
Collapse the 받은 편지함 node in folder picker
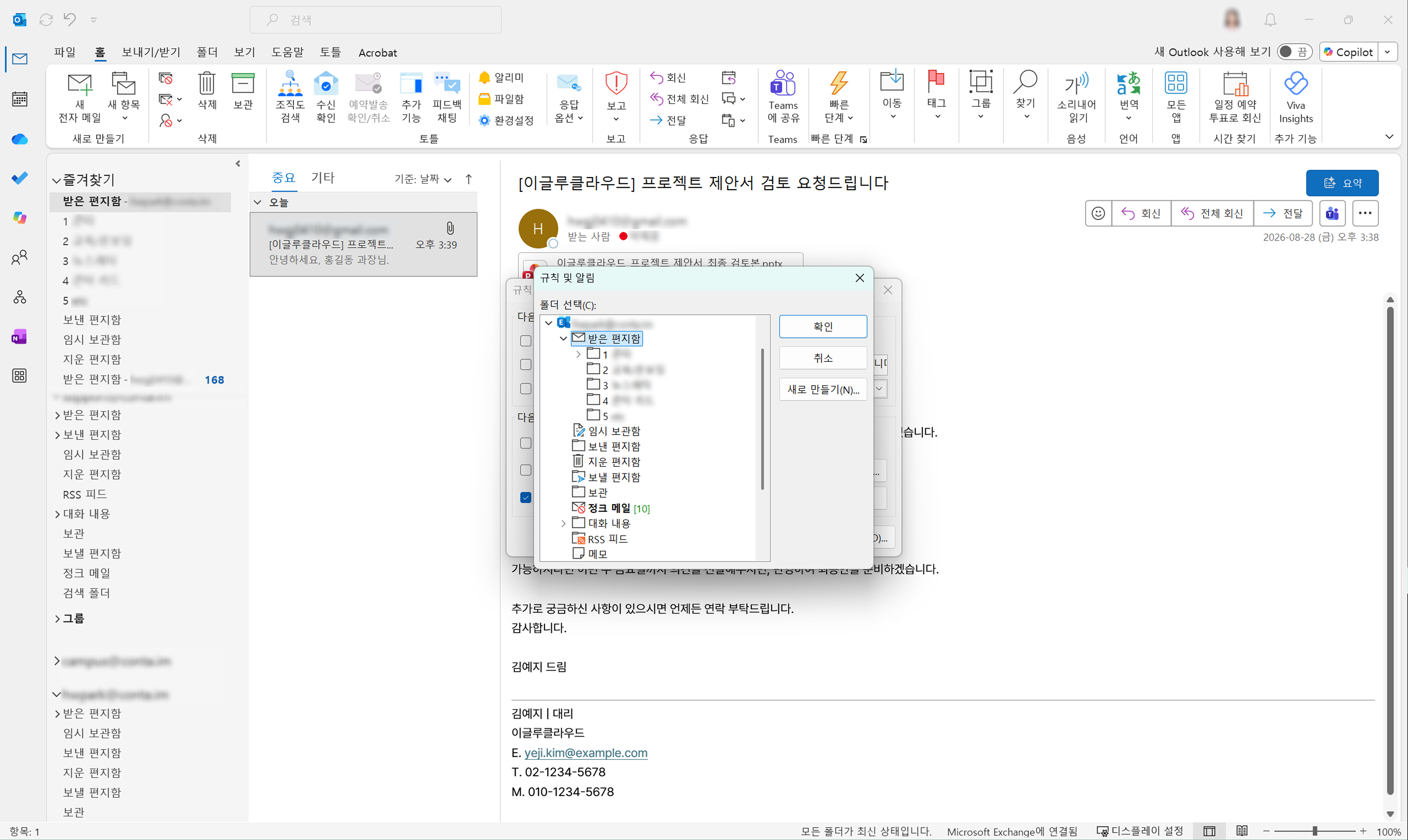coord(563,338)
